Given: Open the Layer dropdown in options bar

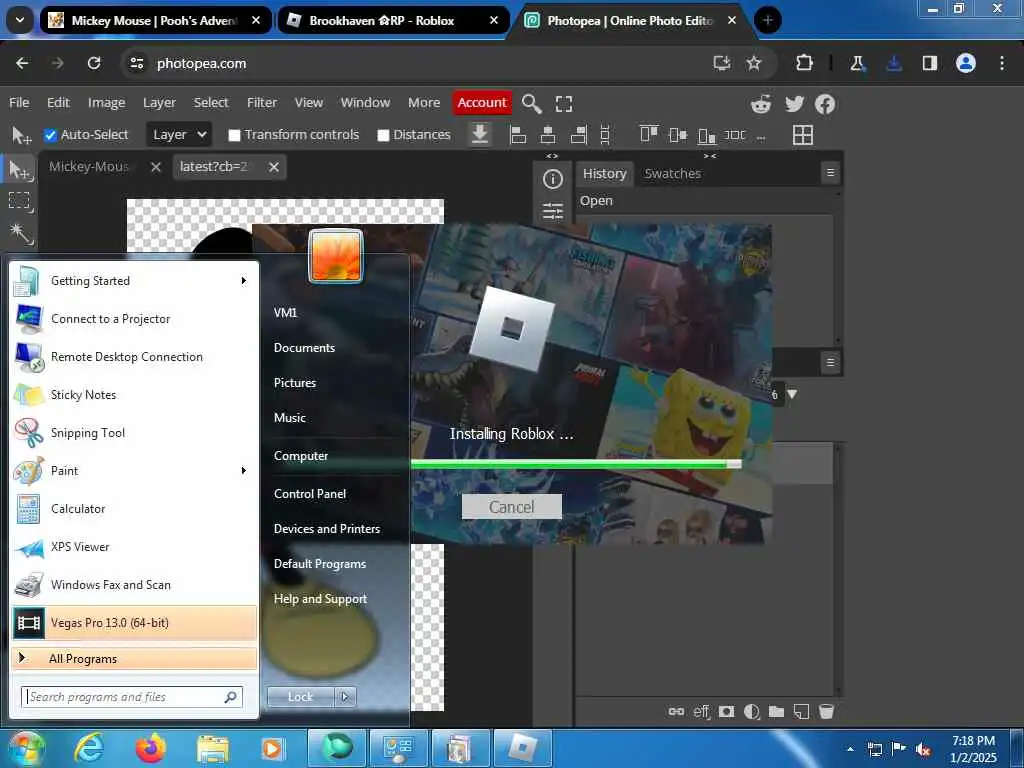Looking at the screenshot, I should pyautogui.click(x=178, y=135).
